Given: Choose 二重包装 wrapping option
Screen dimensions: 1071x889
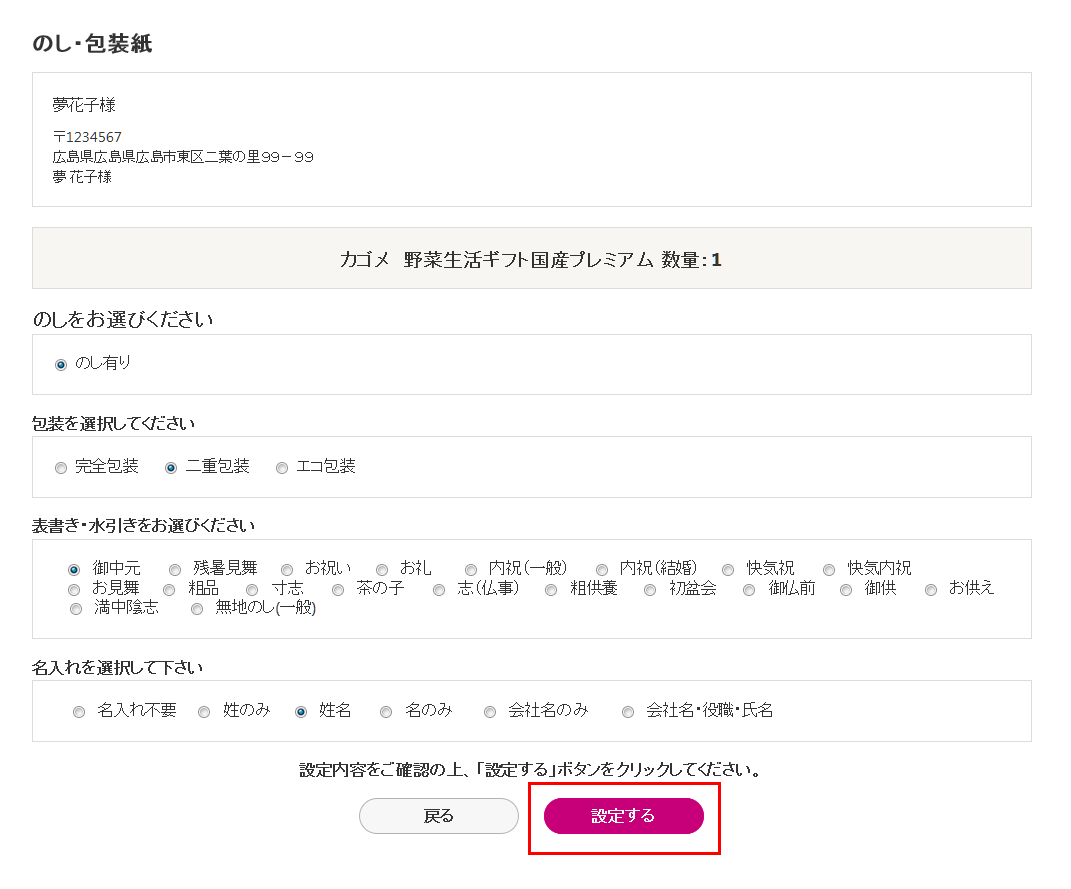Looking at the screenshot, I should 171,468.
